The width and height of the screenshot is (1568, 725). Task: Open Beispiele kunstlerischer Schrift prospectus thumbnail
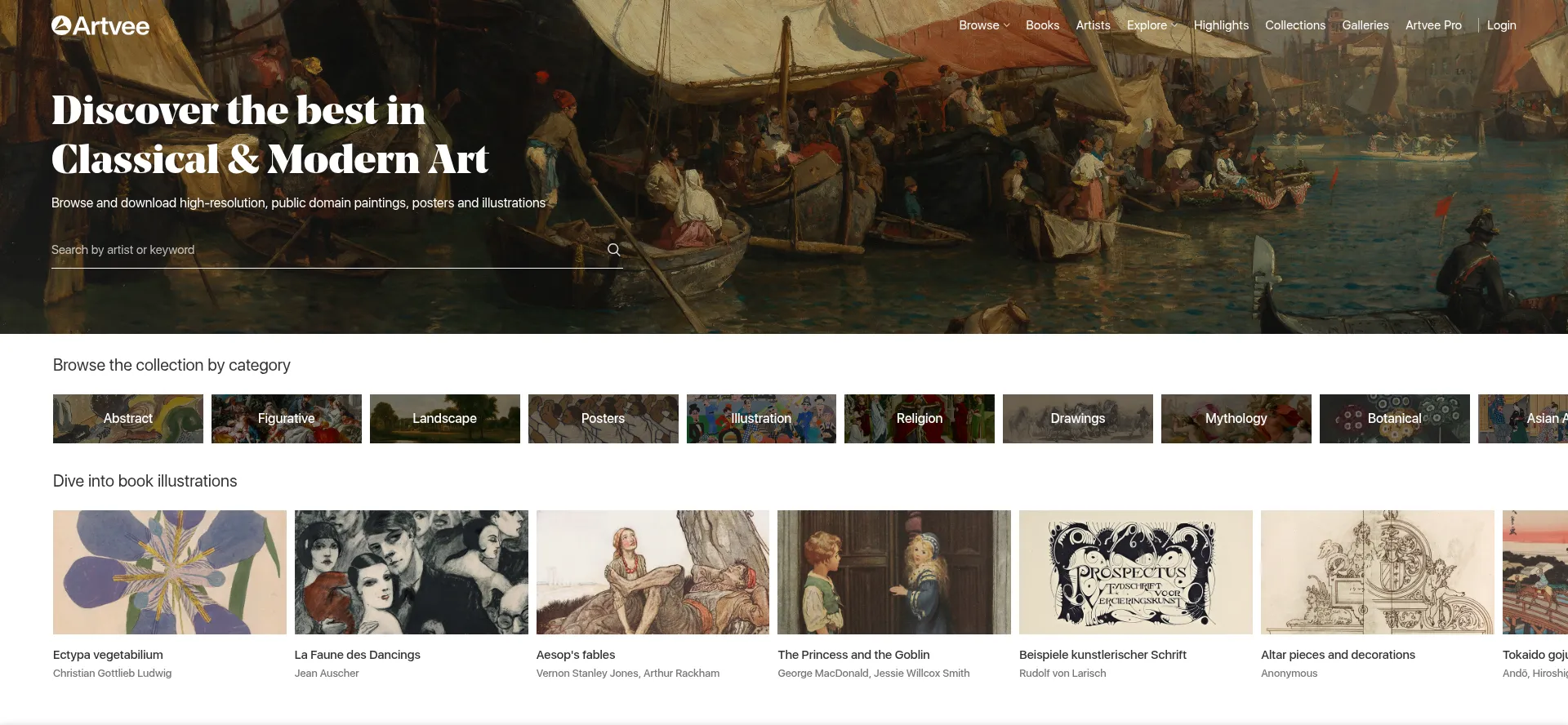coord(1136,572)
